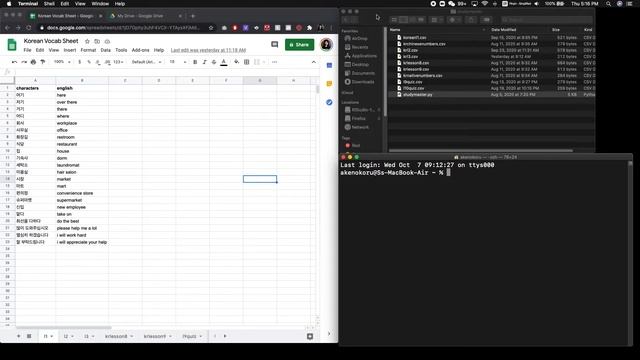Open Google Tasks side panel icon
This screenshot has width=640, height=360.
pyautogui.click(x=329, y=102)
